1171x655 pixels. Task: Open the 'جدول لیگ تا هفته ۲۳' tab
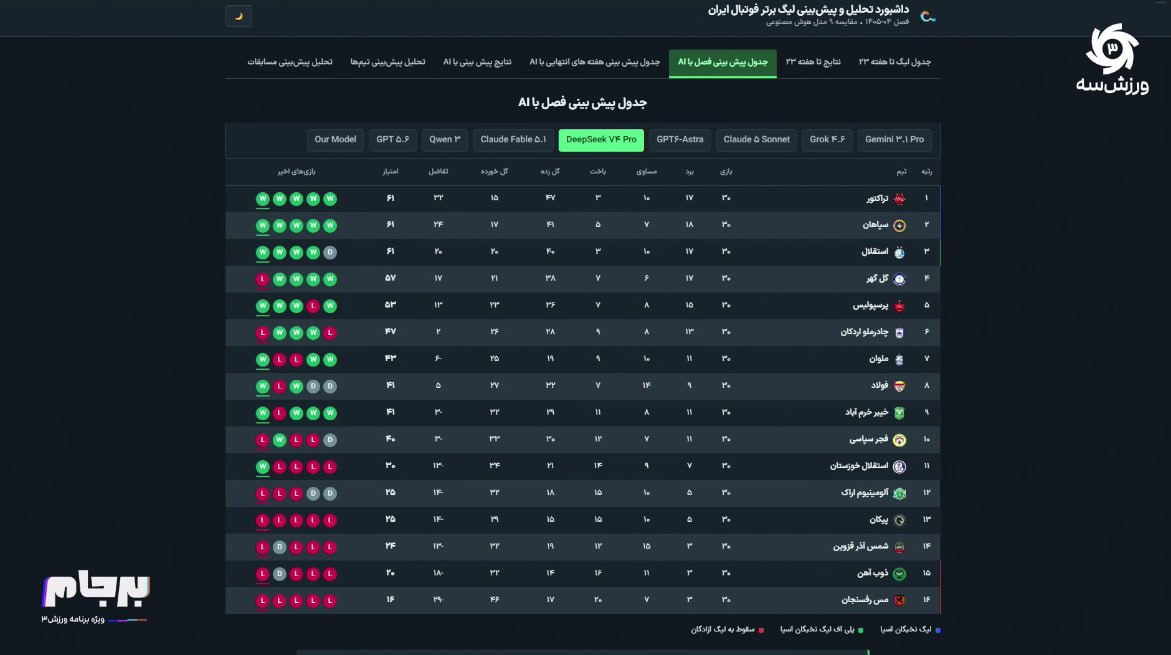[895, 62]
